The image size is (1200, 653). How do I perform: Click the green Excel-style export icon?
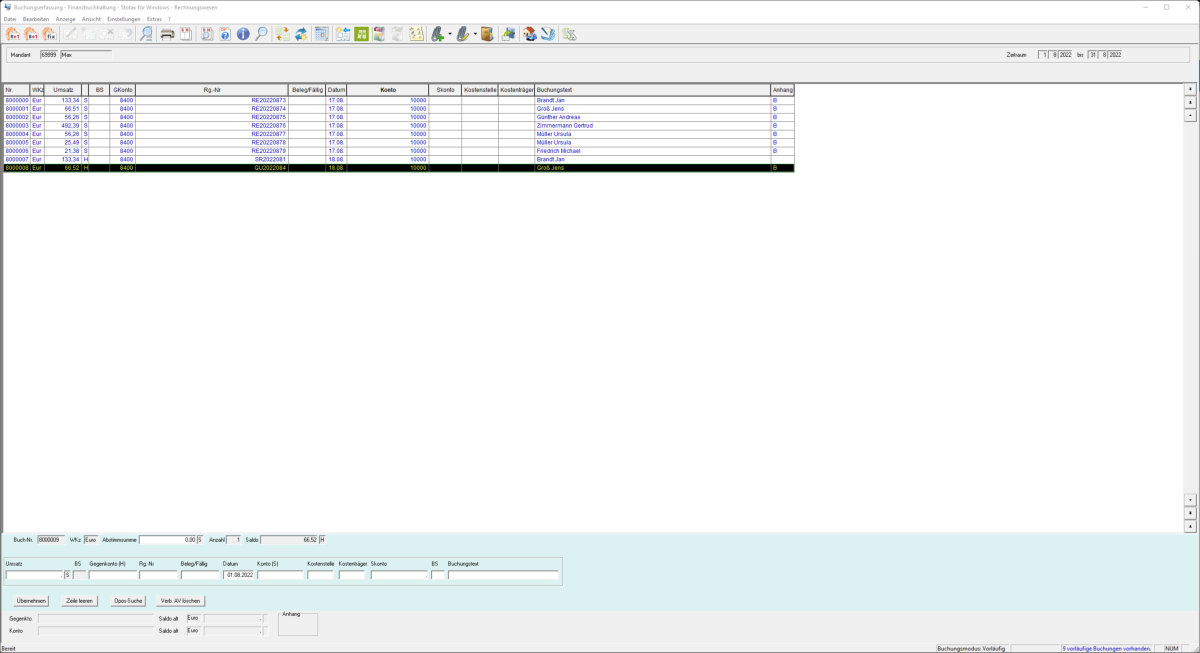click(x=361, y=34)
